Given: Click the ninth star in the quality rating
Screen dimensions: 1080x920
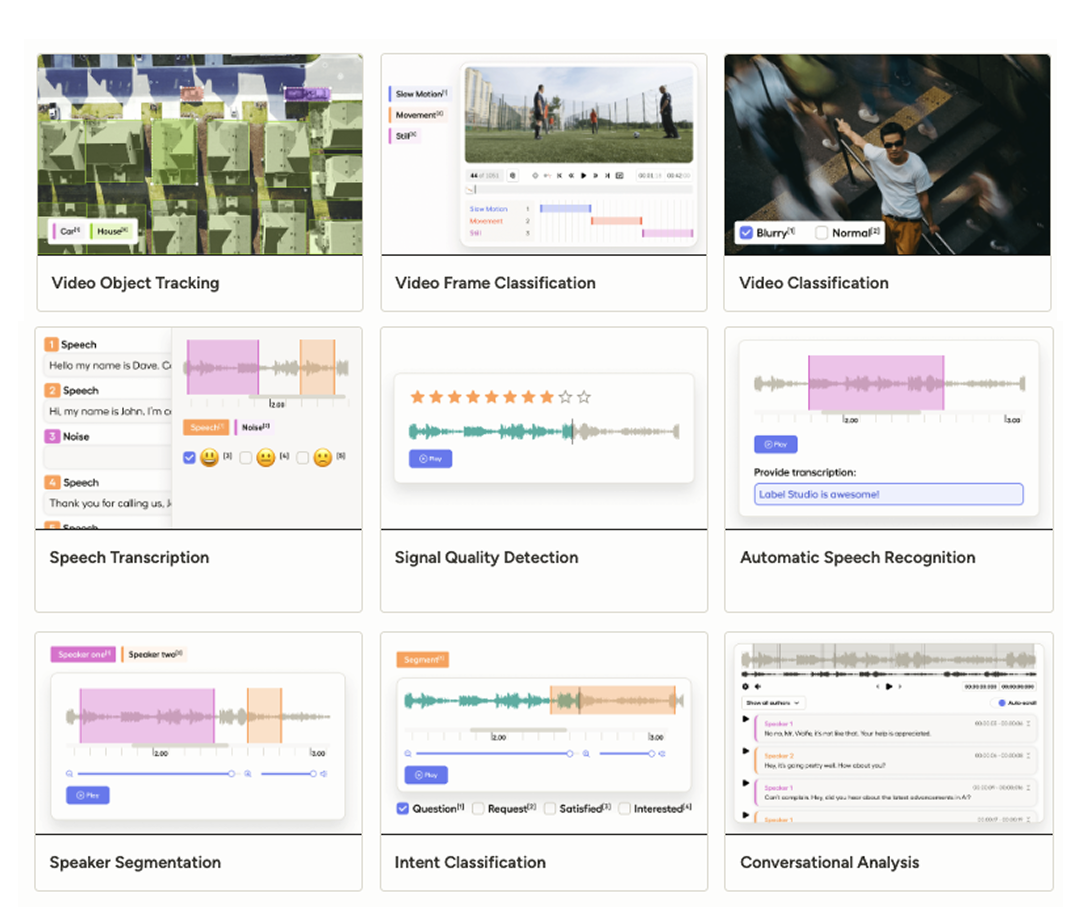Looking at the screenshot, I should 565,397.
